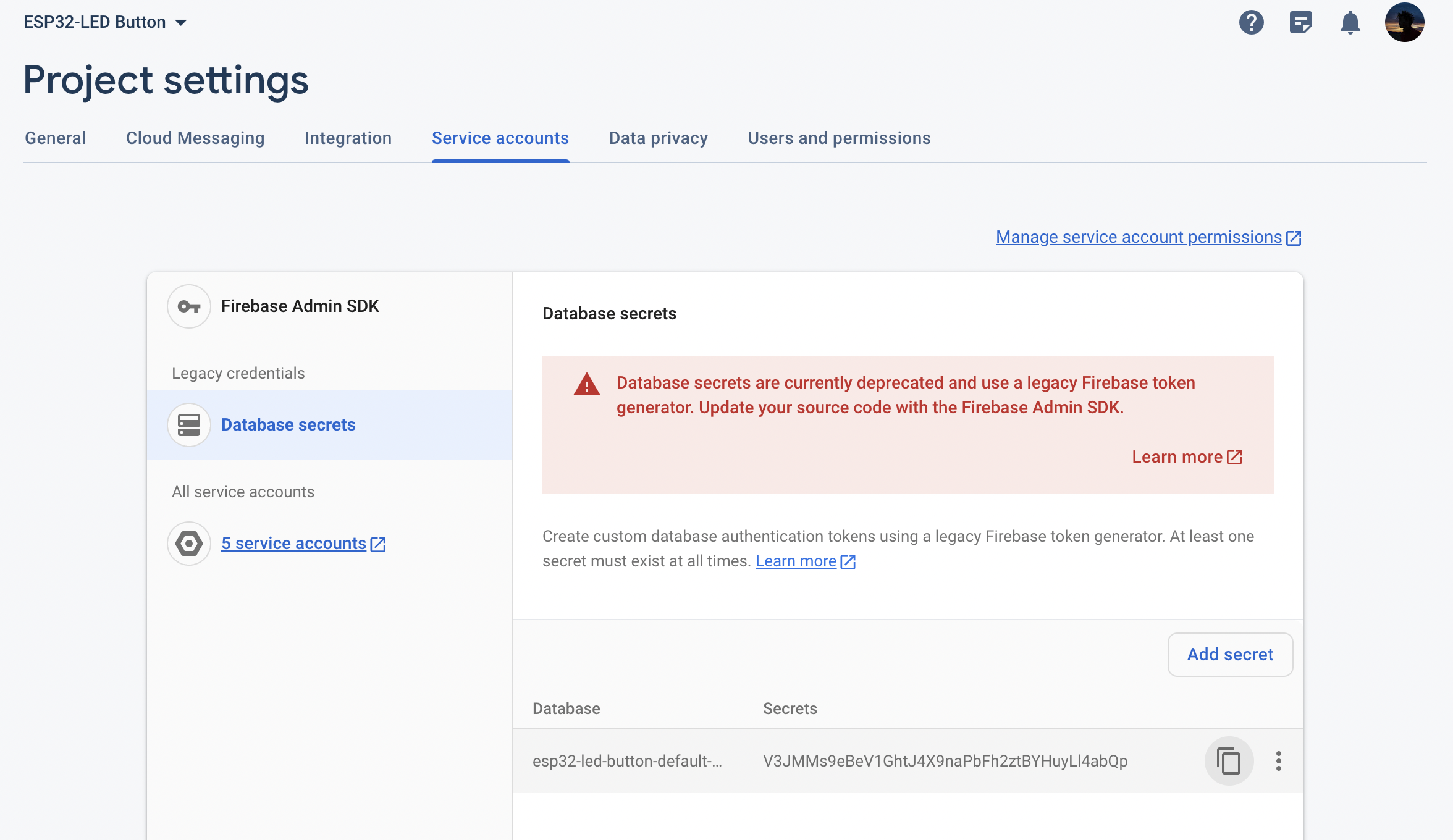This screenshot has height=840, width=1453.
Task: Switch to the Cloud Messaging tab
Action: 195,138
